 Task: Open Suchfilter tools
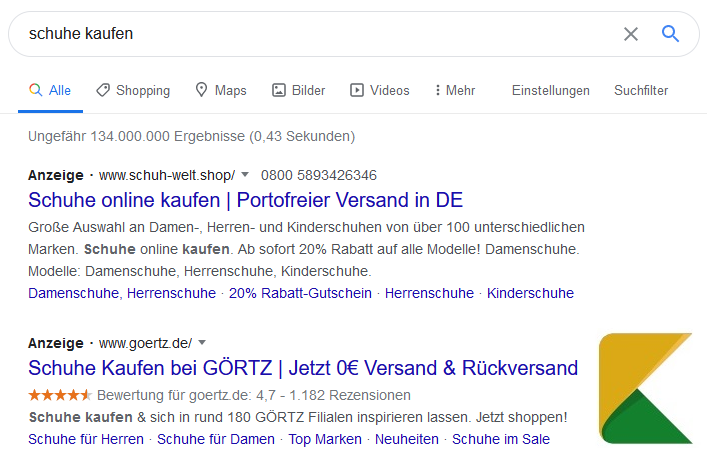[x=641, y=90]
